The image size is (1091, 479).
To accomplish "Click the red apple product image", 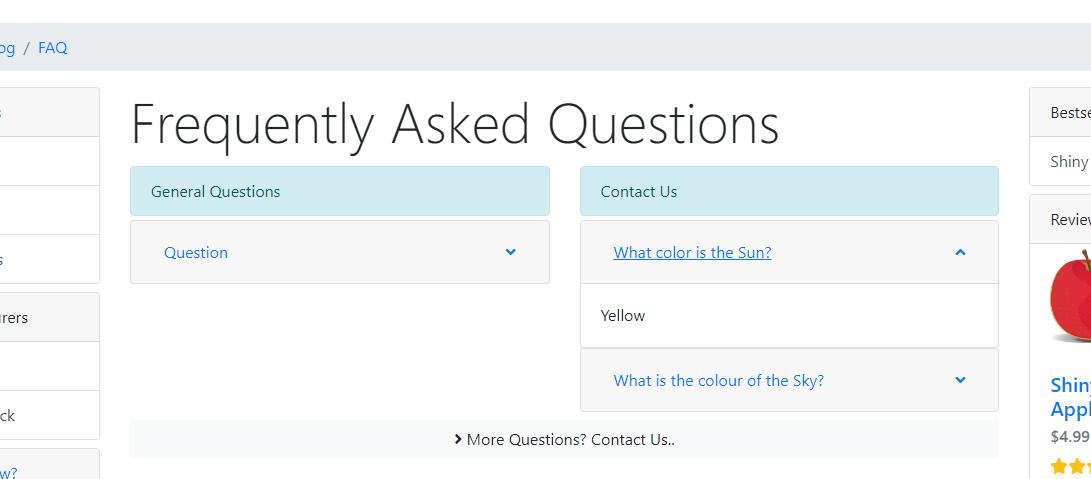I will click(x=1071, y=296).
